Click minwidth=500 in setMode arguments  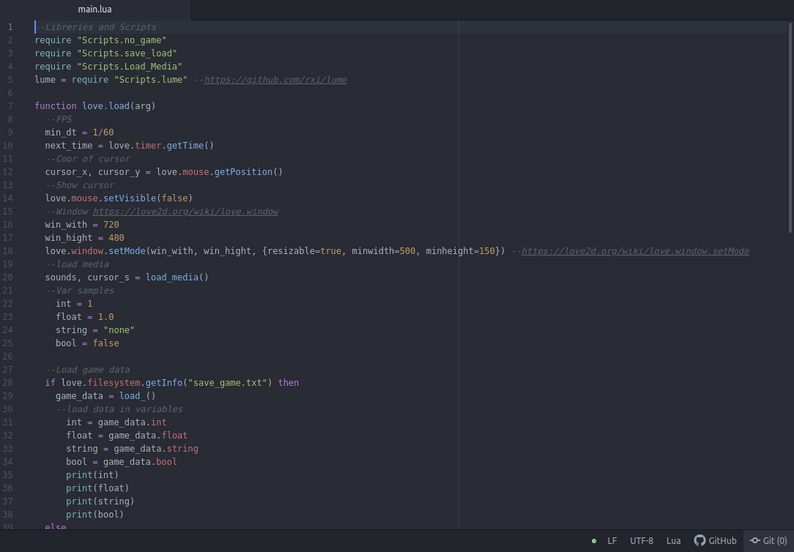(x=383, y=251)
